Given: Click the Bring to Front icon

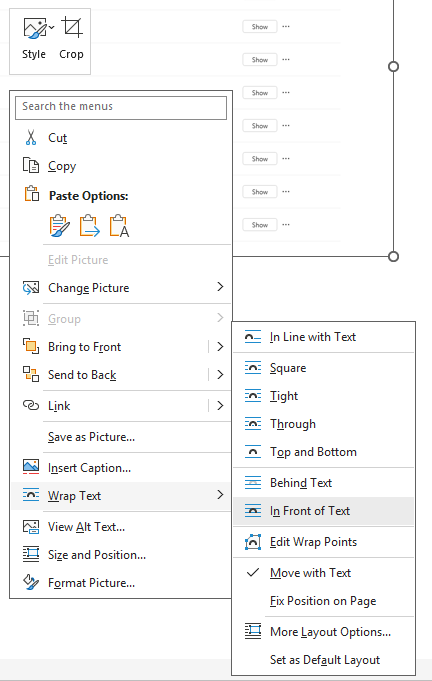Looking at the screenshot, I should pyautogui.click(x=31, y=346).
